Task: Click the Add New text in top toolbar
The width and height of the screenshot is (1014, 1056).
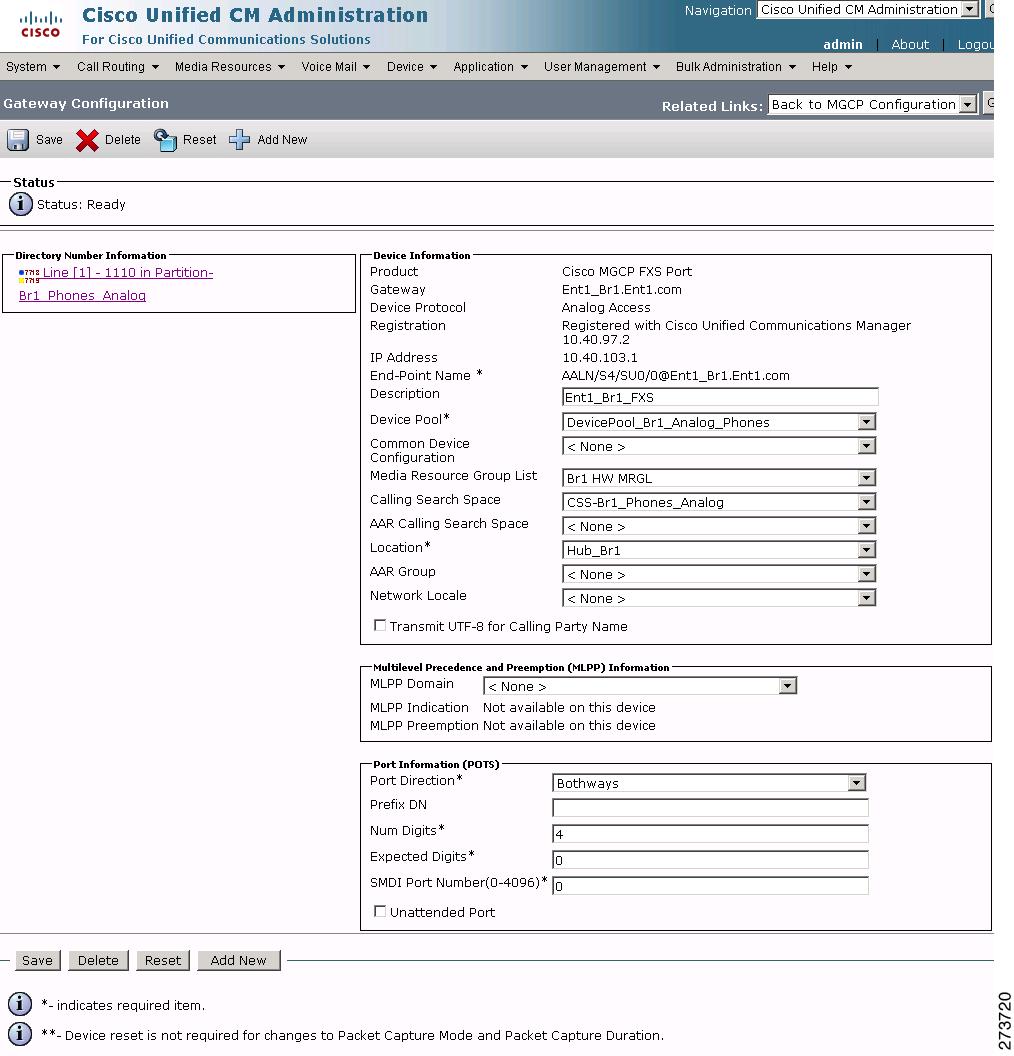Action: pos(282,139)
